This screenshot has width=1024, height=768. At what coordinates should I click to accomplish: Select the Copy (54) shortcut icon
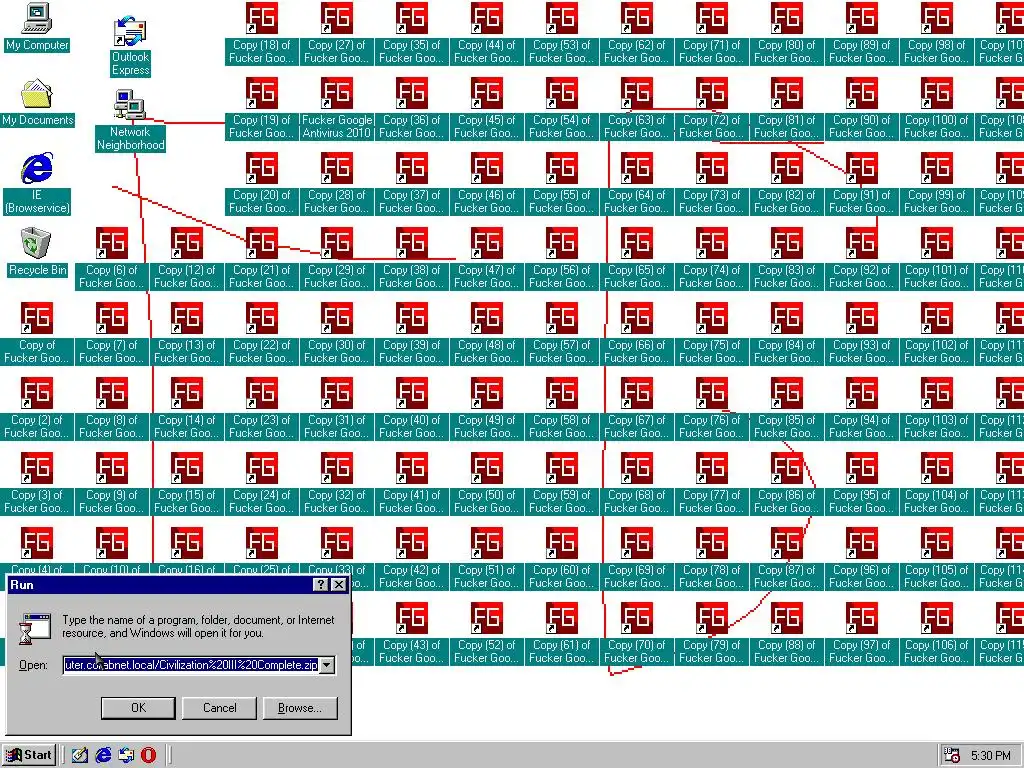point(562,110)
